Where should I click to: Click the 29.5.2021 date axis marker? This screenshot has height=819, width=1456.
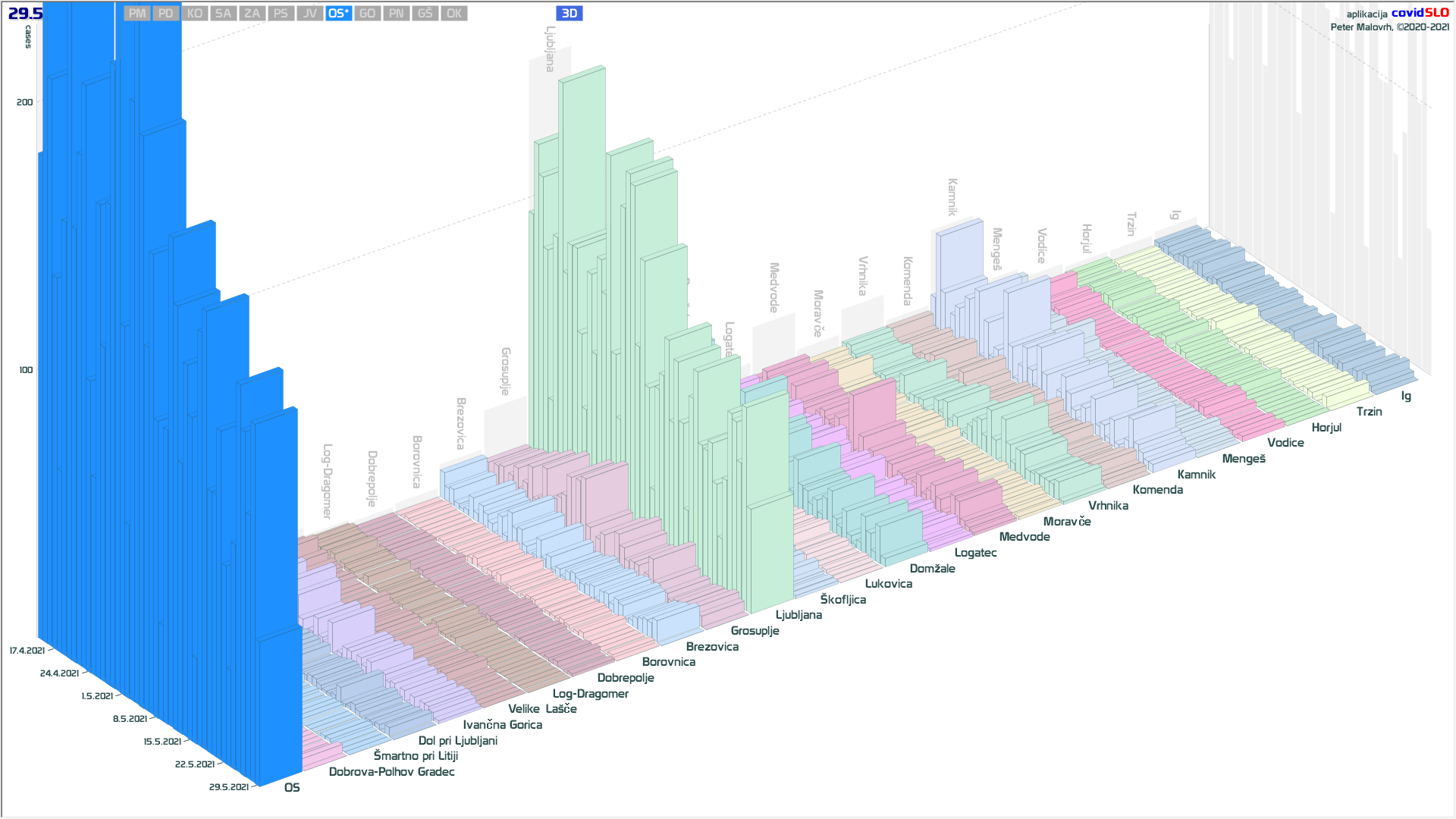[x=228, y=787]
